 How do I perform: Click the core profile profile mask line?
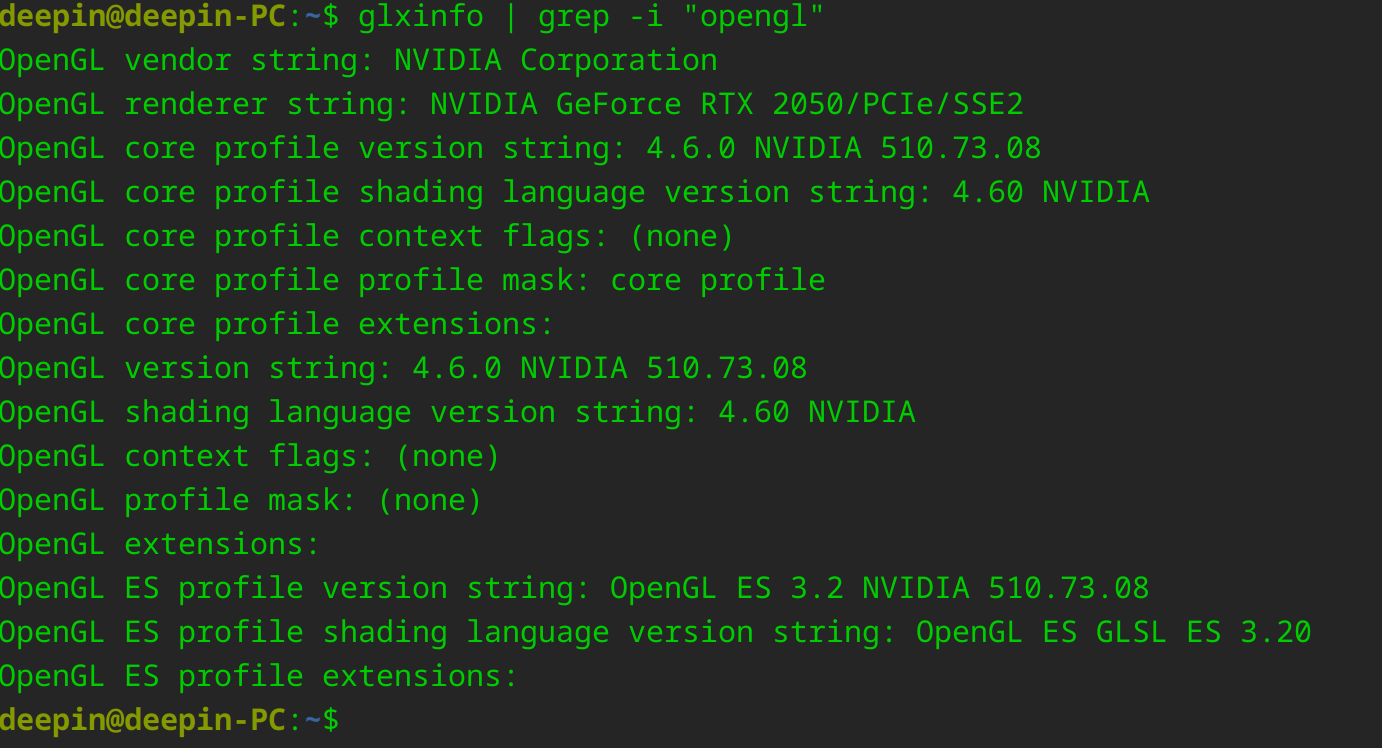(412, 280)
